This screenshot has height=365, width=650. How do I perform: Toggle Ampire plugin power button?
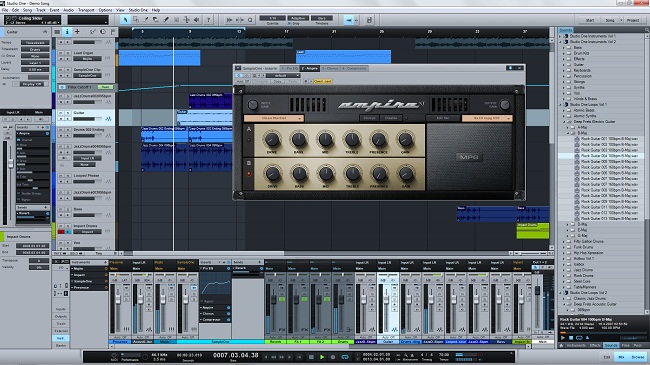(x=239, y=75)
